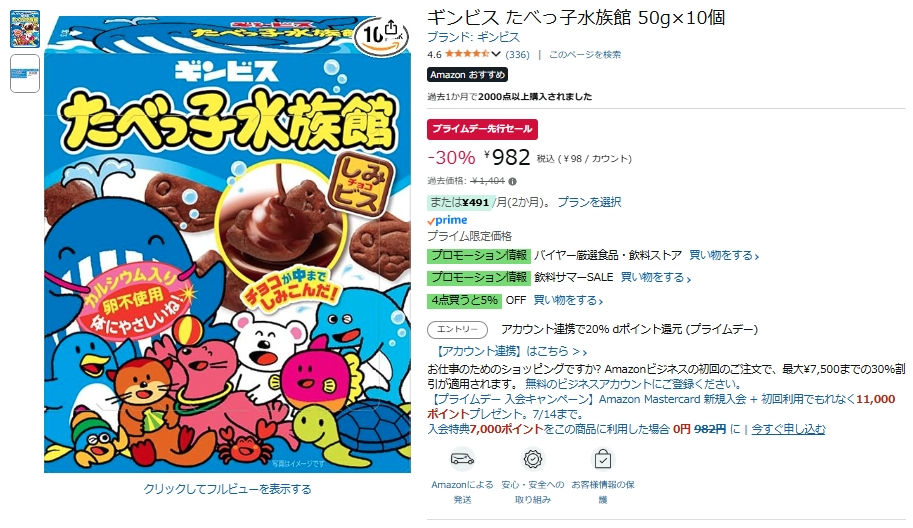Image resolution: width=913 pixels, height=528 pixels.
Task: Click the share icon on product image
Action: 391,29
